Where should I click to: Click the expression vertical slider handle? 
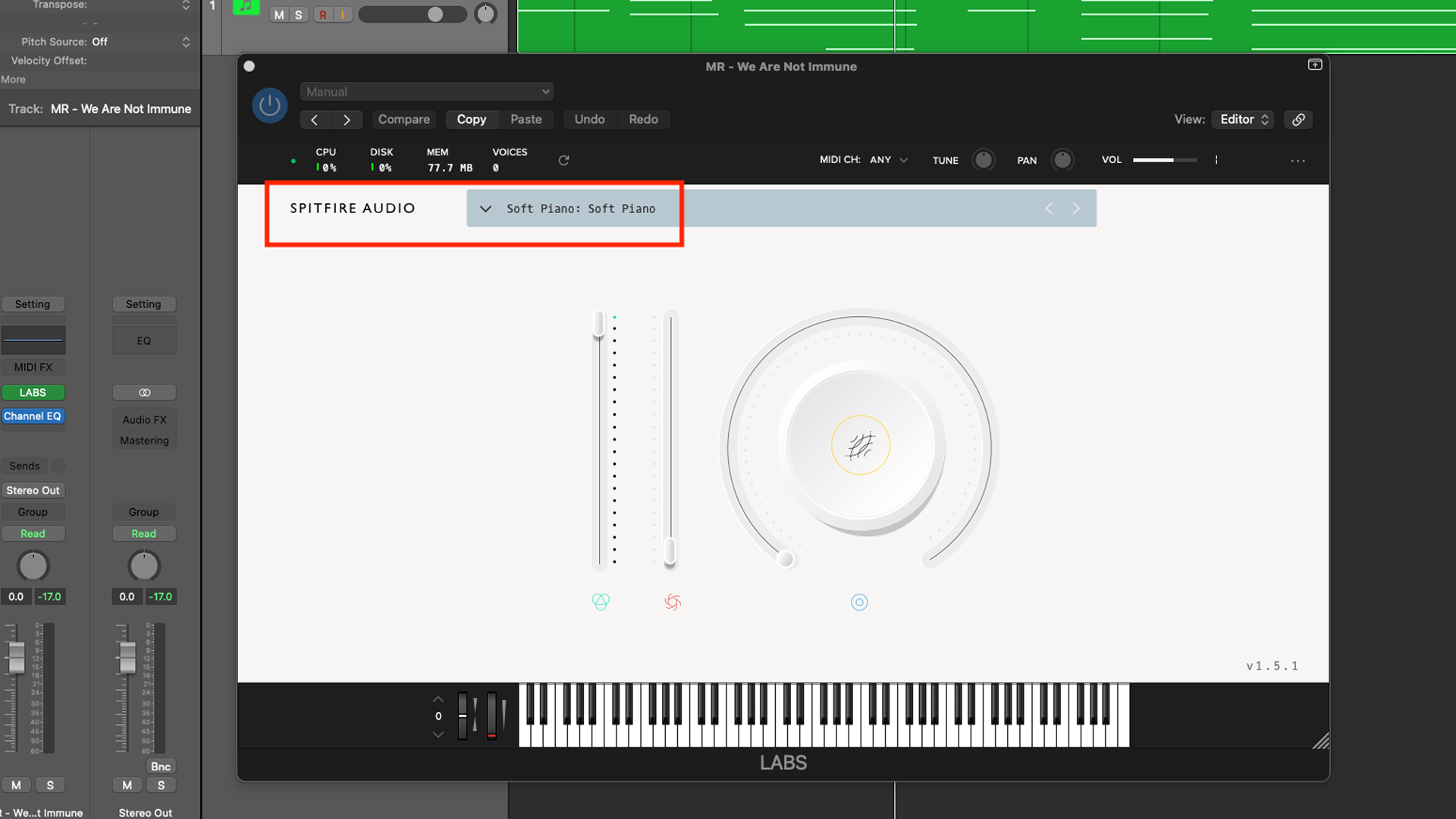point(598,325)
